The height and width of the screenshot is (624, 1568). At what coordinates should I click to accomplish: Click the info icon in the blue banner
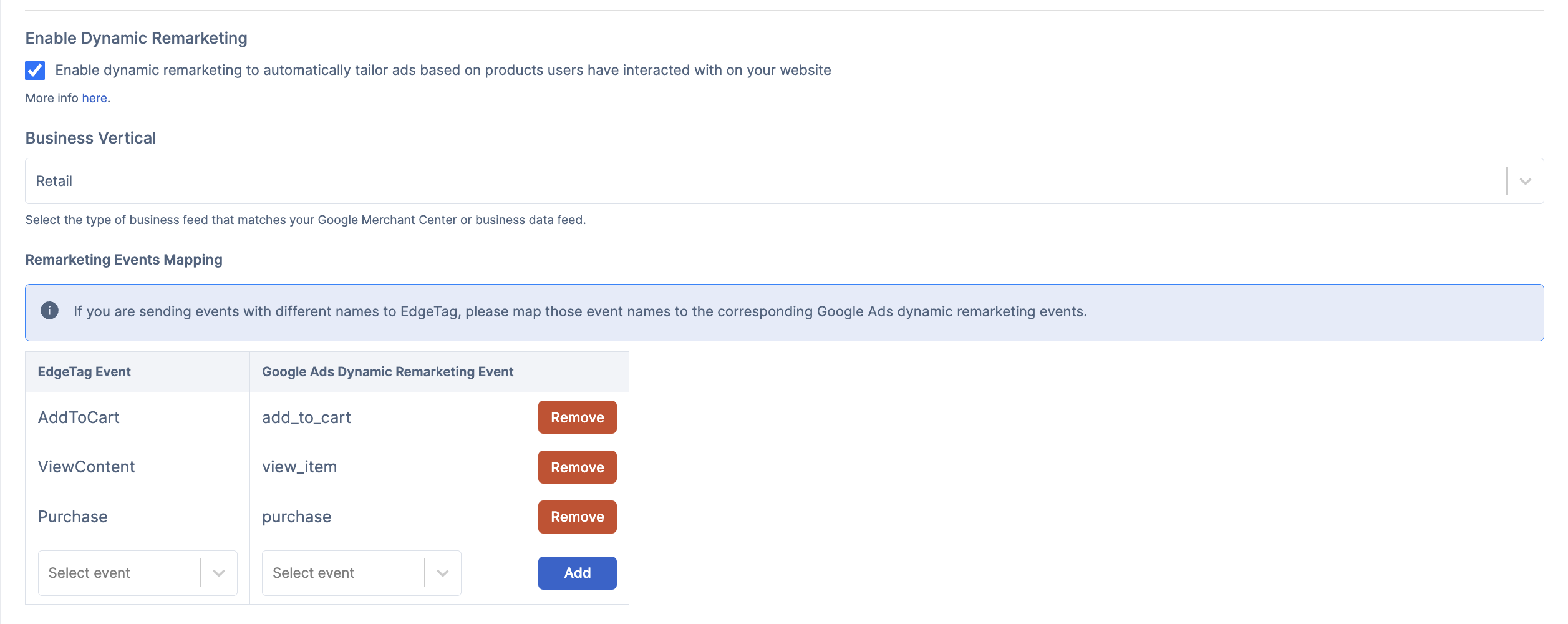click(50, 311)
